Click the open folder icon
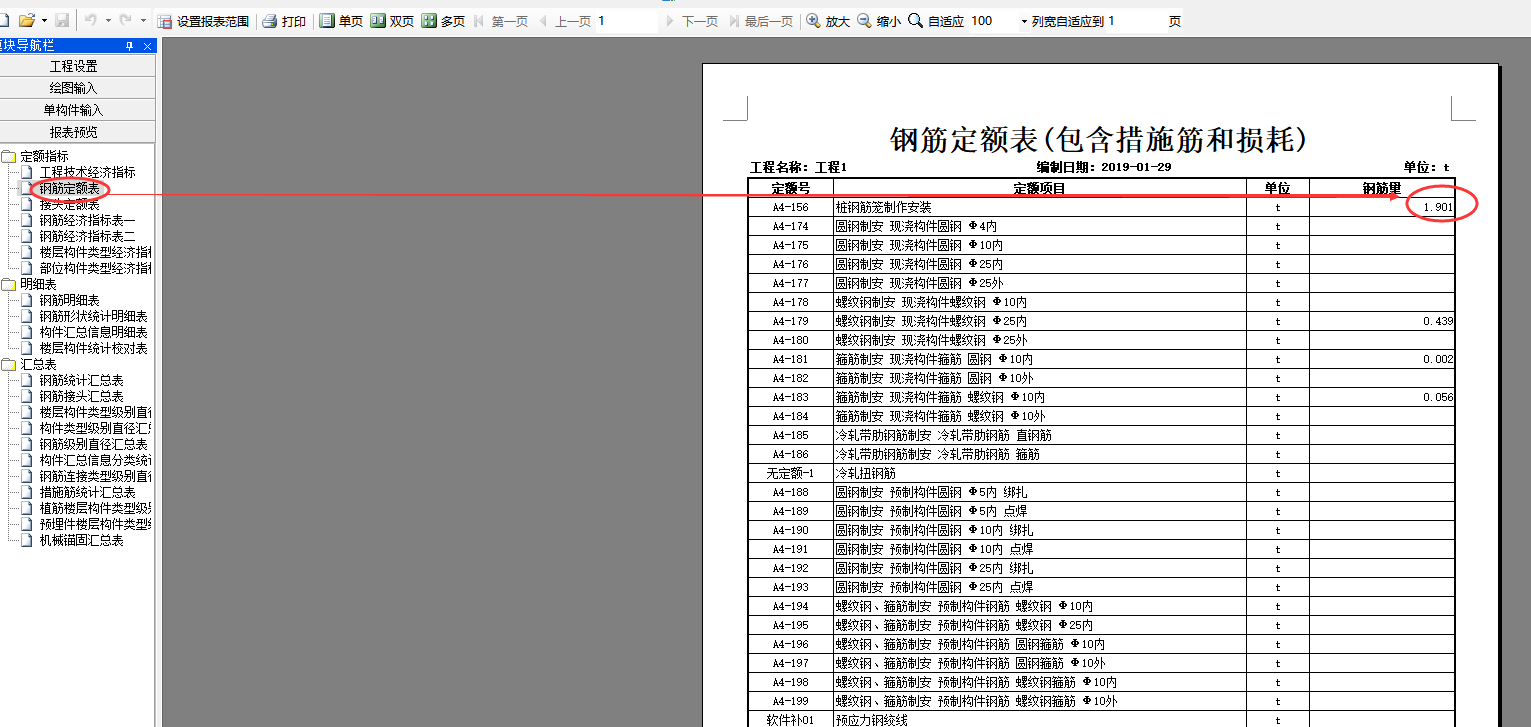 pyautogui.click(x=27, y=20)
